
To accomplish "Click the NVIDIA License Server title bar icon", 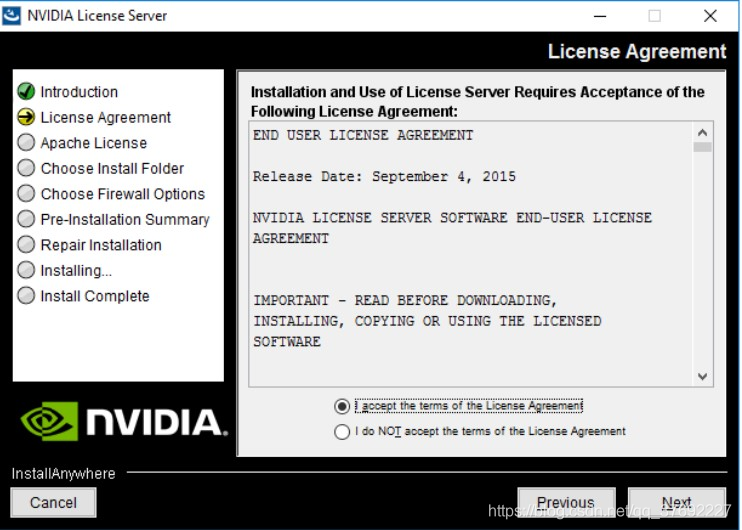I will click(11, 16).
